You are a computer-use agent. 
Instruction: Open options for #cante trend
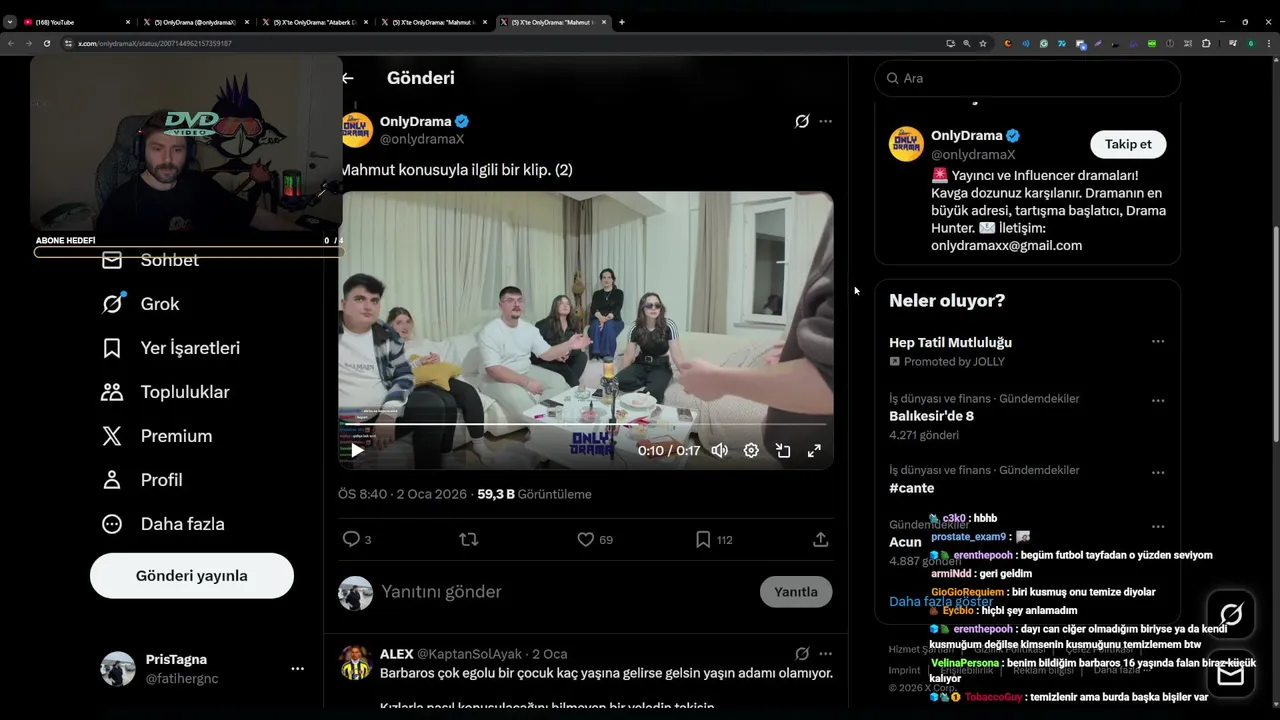[1158, 472]
